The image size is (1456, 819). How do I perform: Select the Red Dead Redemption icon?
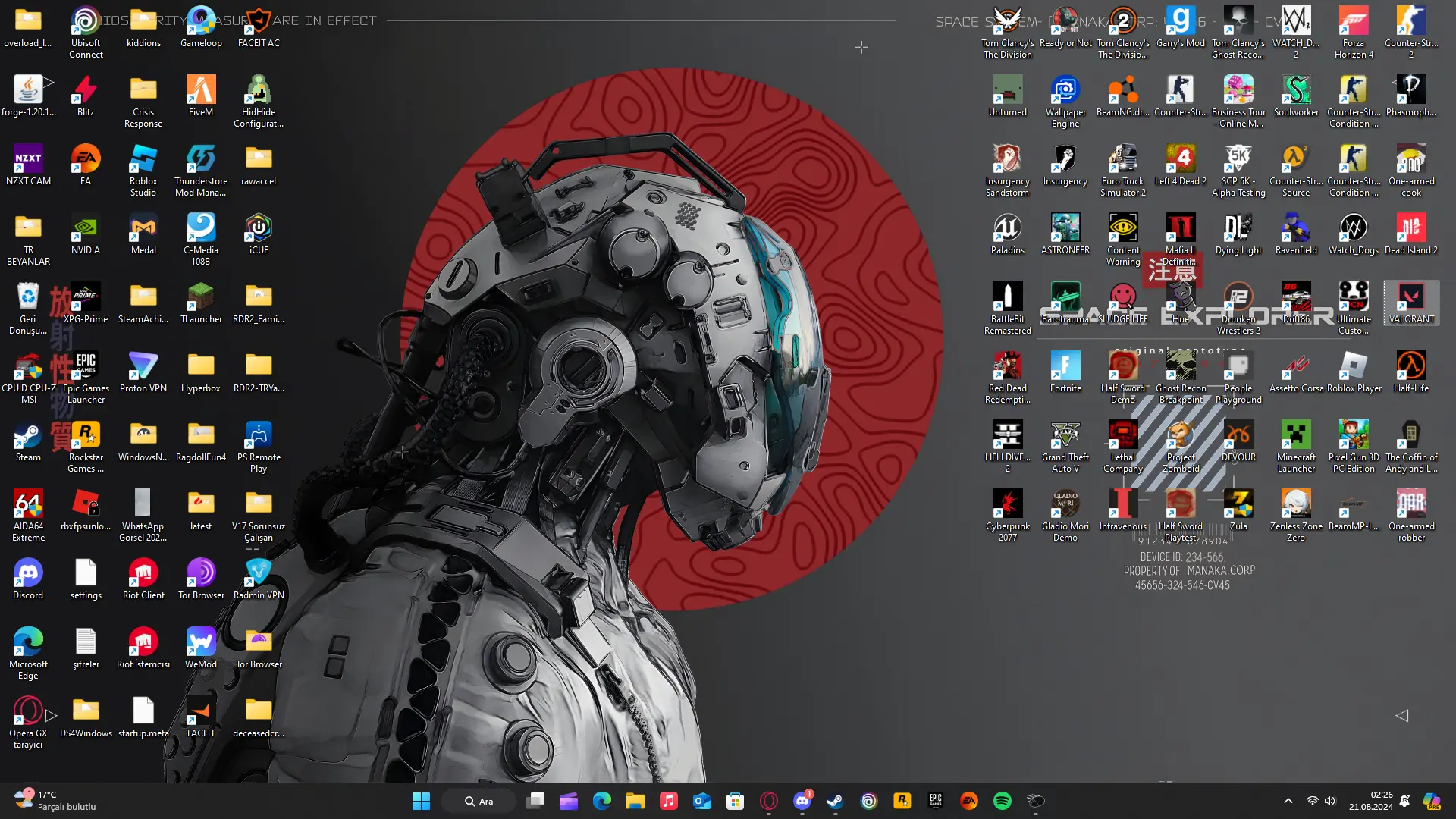1008,377
